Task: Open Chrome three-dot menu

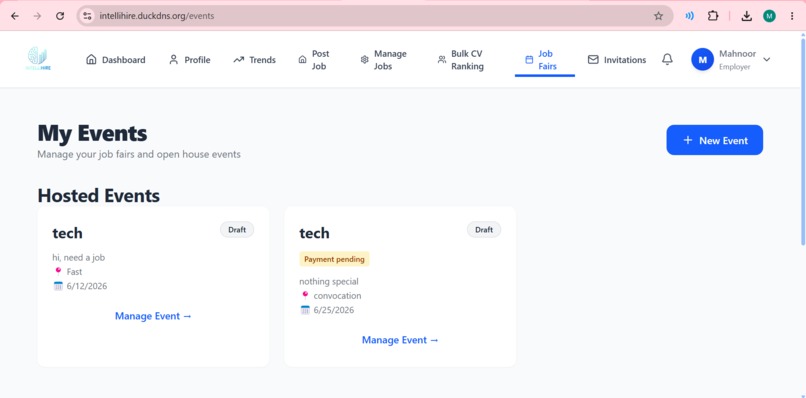Action: (x=792, y=16)
